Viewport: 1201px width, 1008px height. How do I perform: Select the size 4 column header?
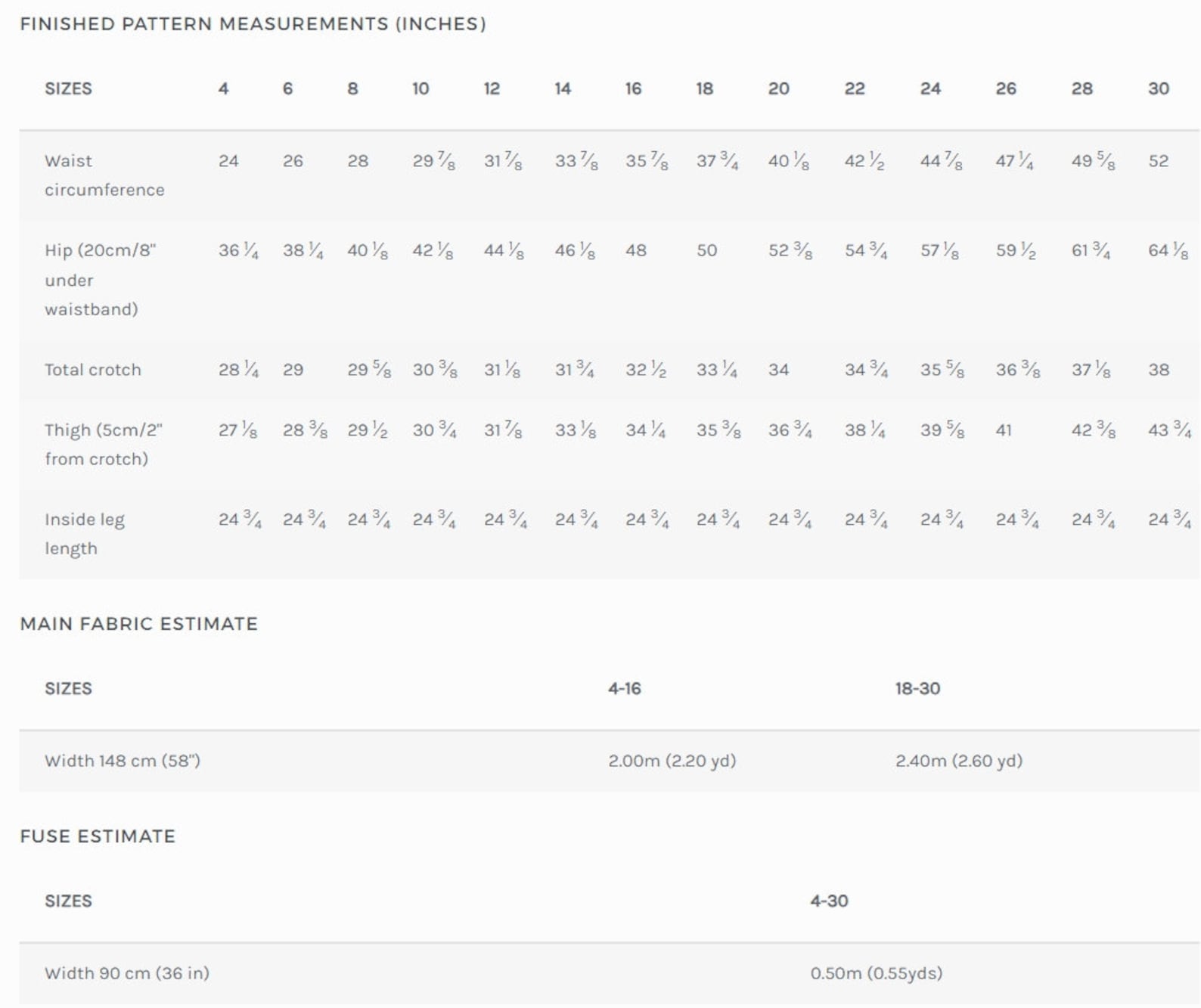(x=223, y=88)
